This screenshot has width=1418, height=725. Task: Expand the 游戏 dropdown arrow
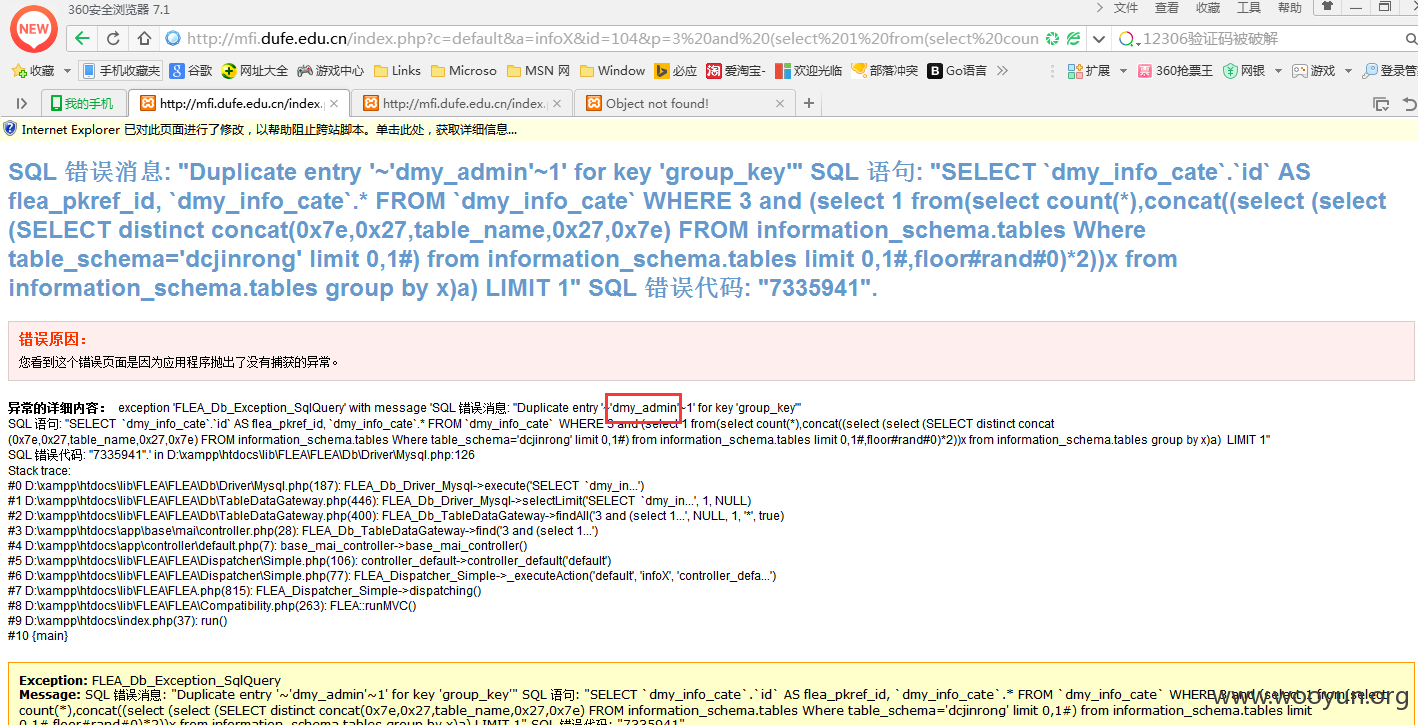point(1348,71)
